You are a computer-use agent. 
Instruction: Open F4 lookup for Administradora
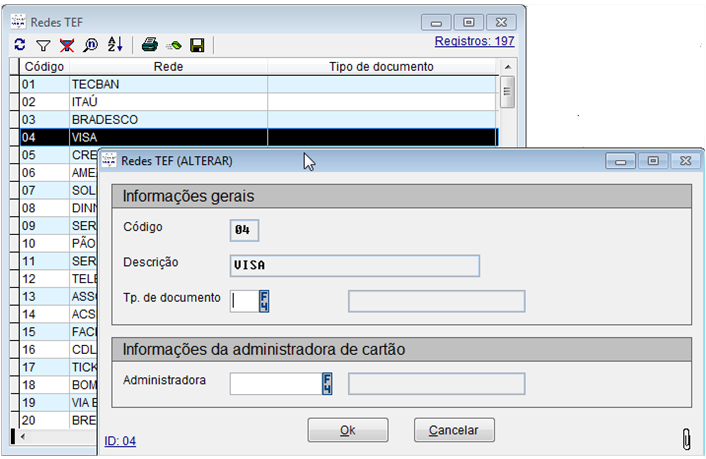[x=327, y=384]
